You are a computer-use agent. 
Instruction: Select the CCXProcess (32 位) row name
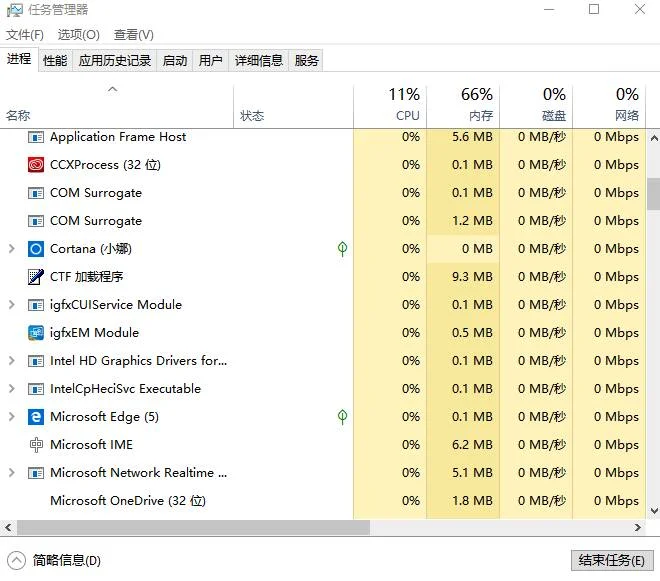pyautogui.click(x=105, y=165)
